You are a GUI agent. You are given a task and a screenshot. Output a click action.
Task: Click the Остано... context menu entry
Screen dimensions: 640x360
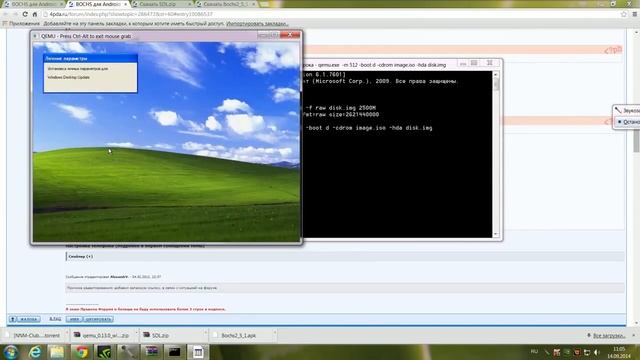coord(628,122)
